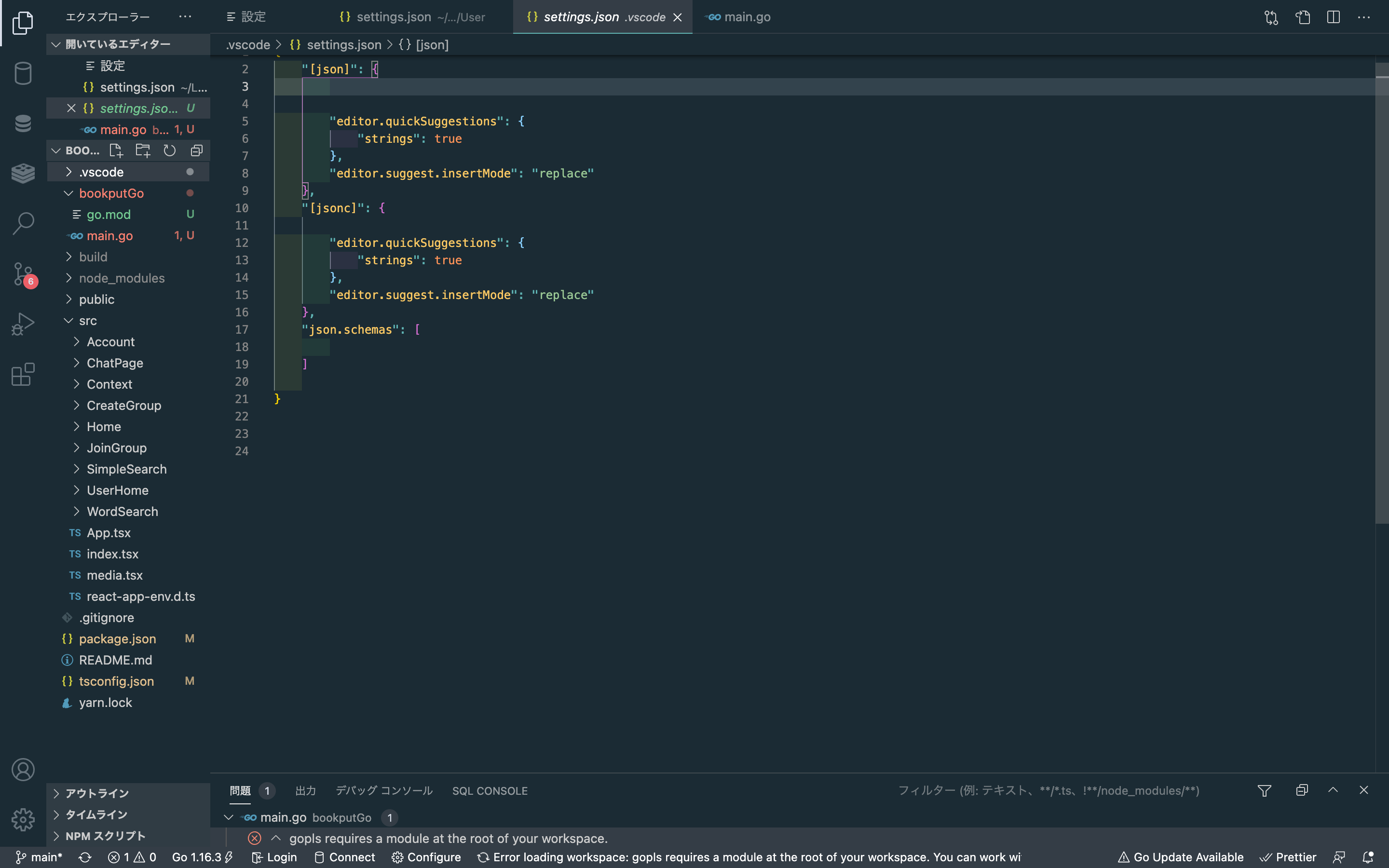Image resolution: width=1389 pixels, height=868 pixels.
Task: Maximize the bottom panel with chevron up
Action: point(1333,790)
